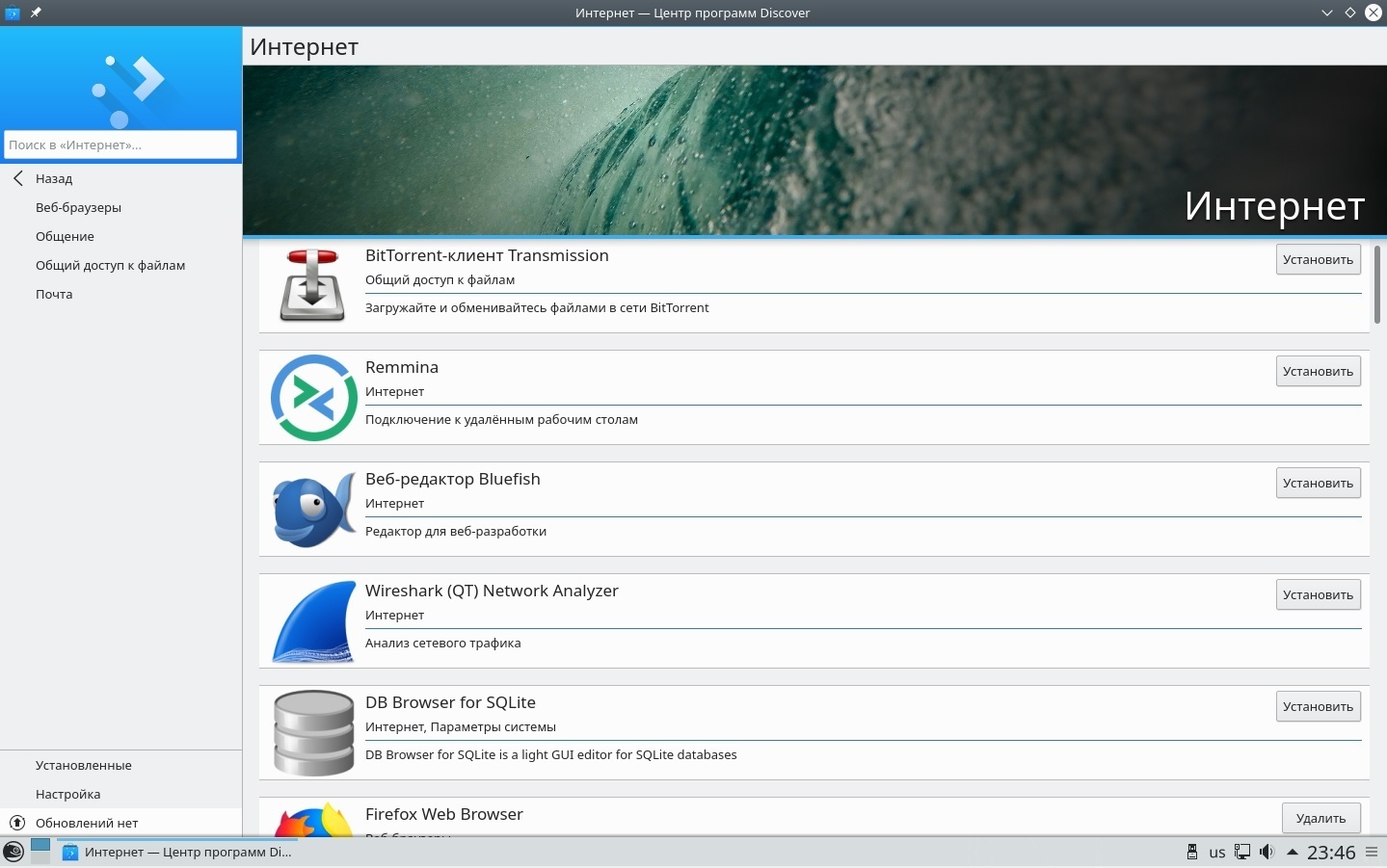Select Обновлений нет entry

pyautogui.click(x=121, y=823)
